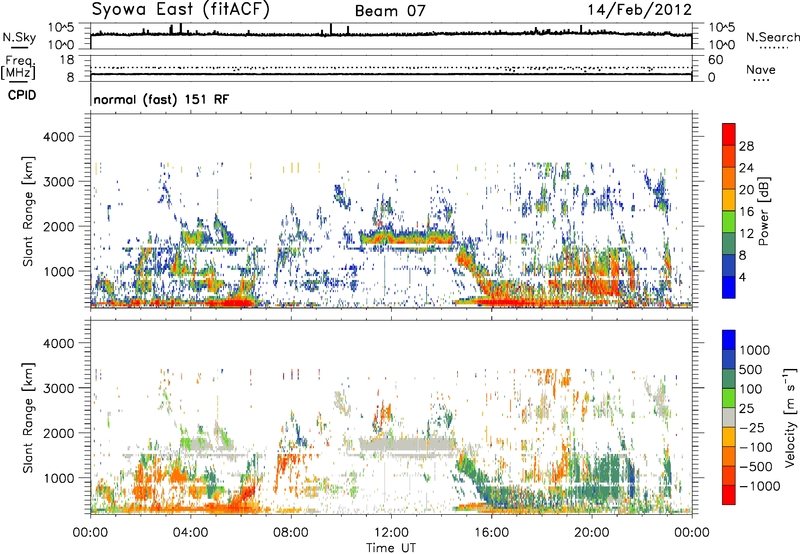Click the tall noise spike near 09:30 in N.Sky panel
The width and height of the screenshot is (800, 554).
tap(331, 29)
